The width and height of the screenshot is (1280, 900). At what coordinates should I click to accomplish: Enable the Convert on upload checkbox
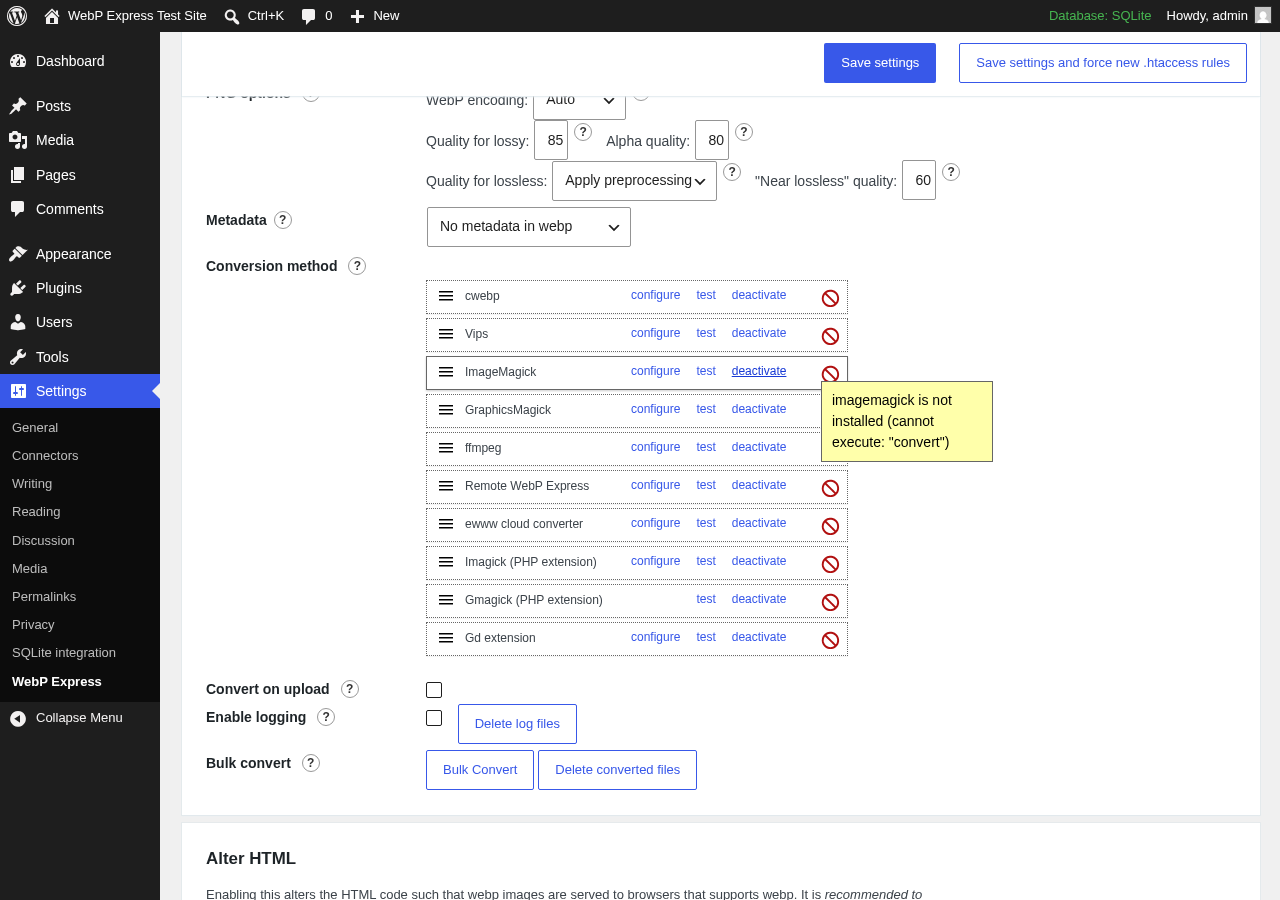point(434,690)
